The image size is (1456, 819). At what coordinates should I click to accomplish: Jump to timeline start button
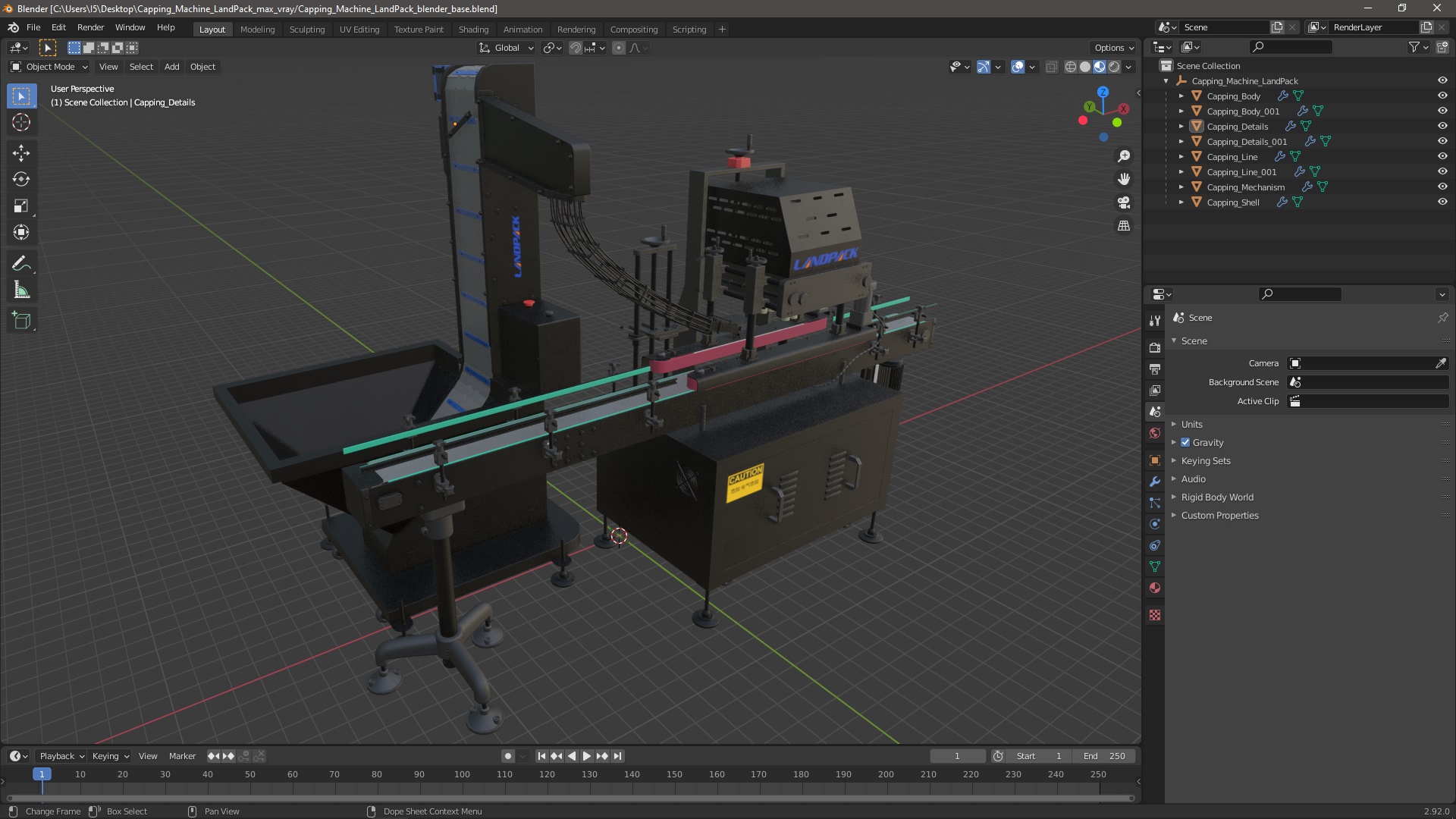tap(541, 756)
